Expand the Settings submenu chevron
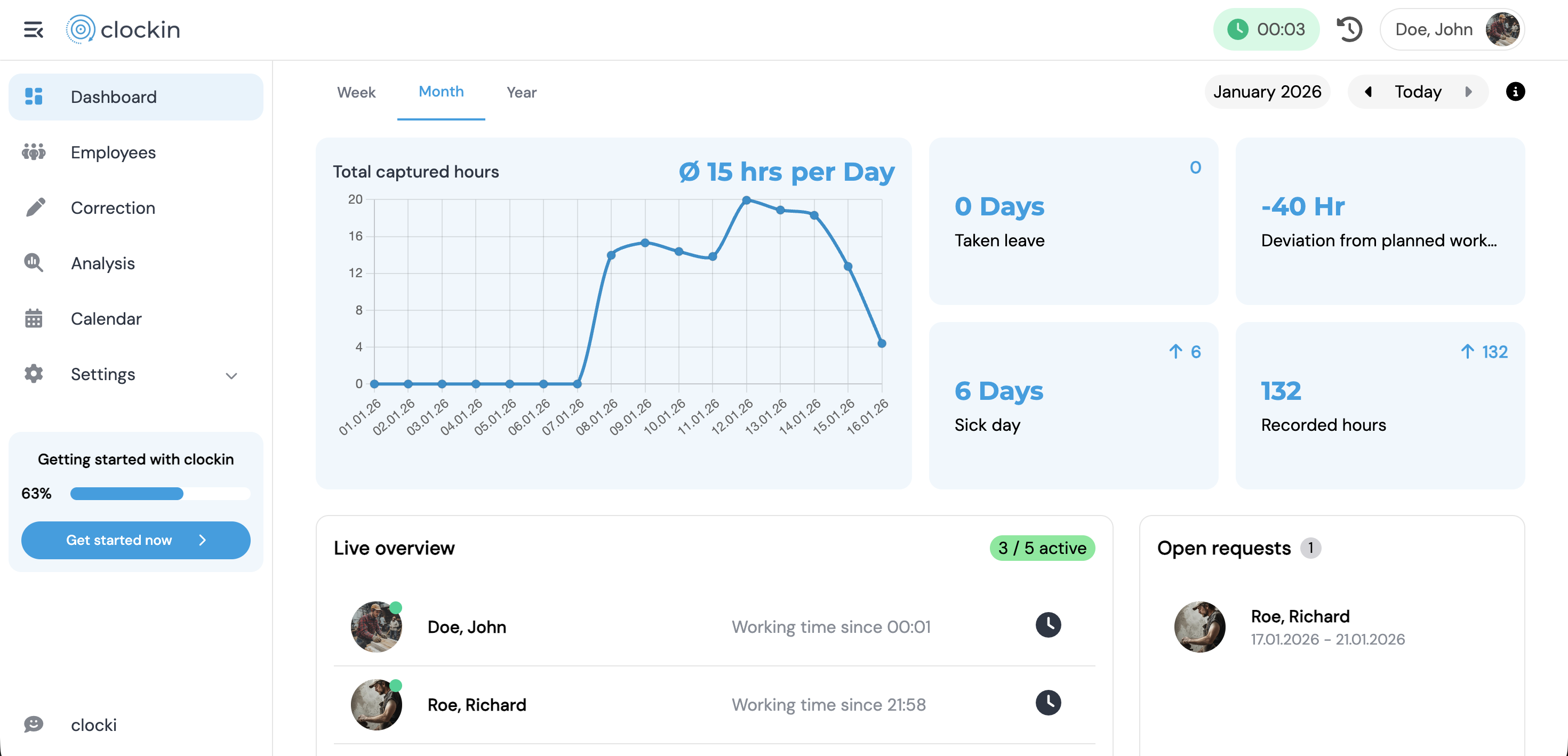The image size is (1568, 756). click(x=231, y=375)
